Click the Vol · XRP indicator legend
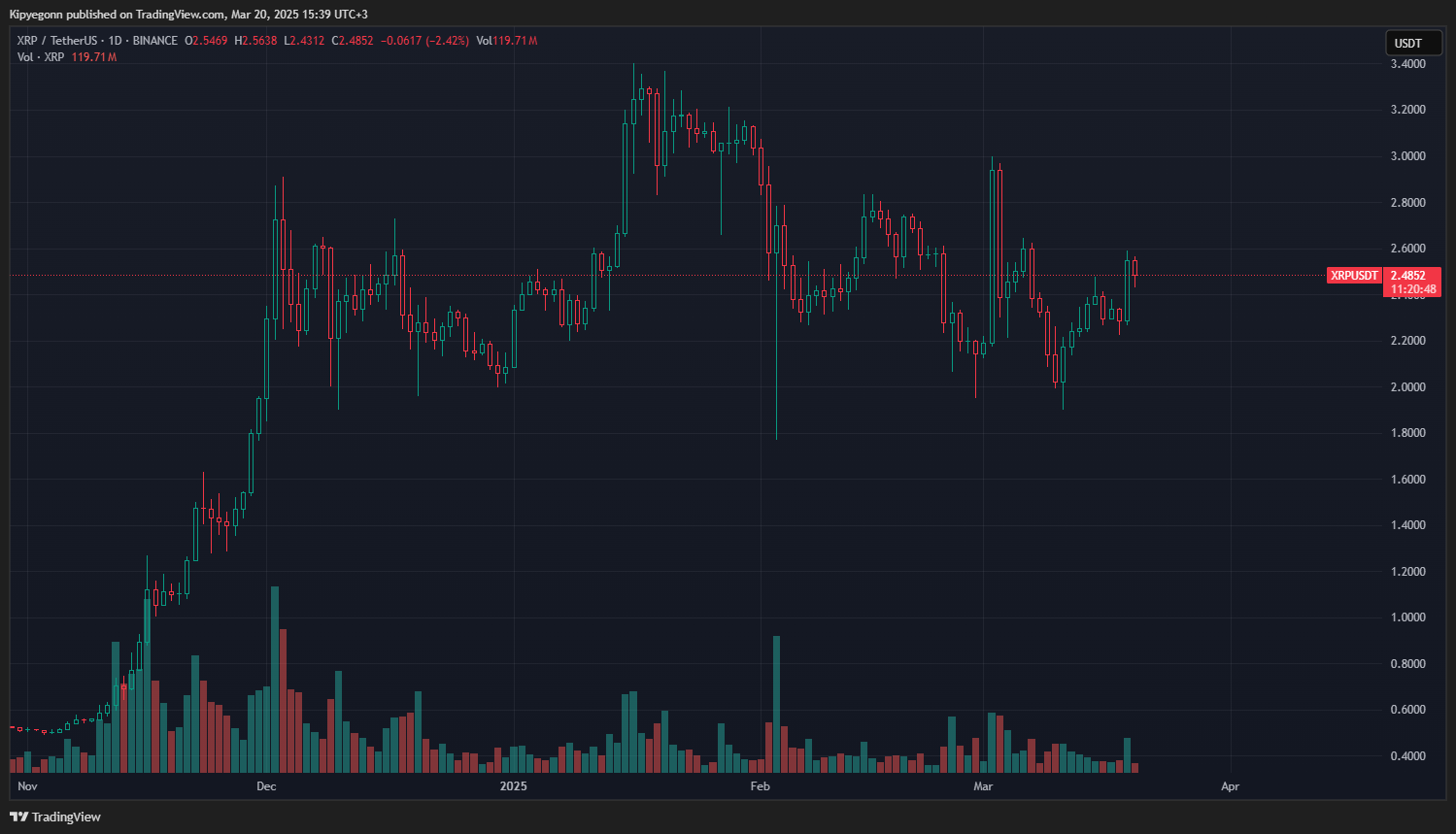 pyautogui.click(x=41, y=57)
